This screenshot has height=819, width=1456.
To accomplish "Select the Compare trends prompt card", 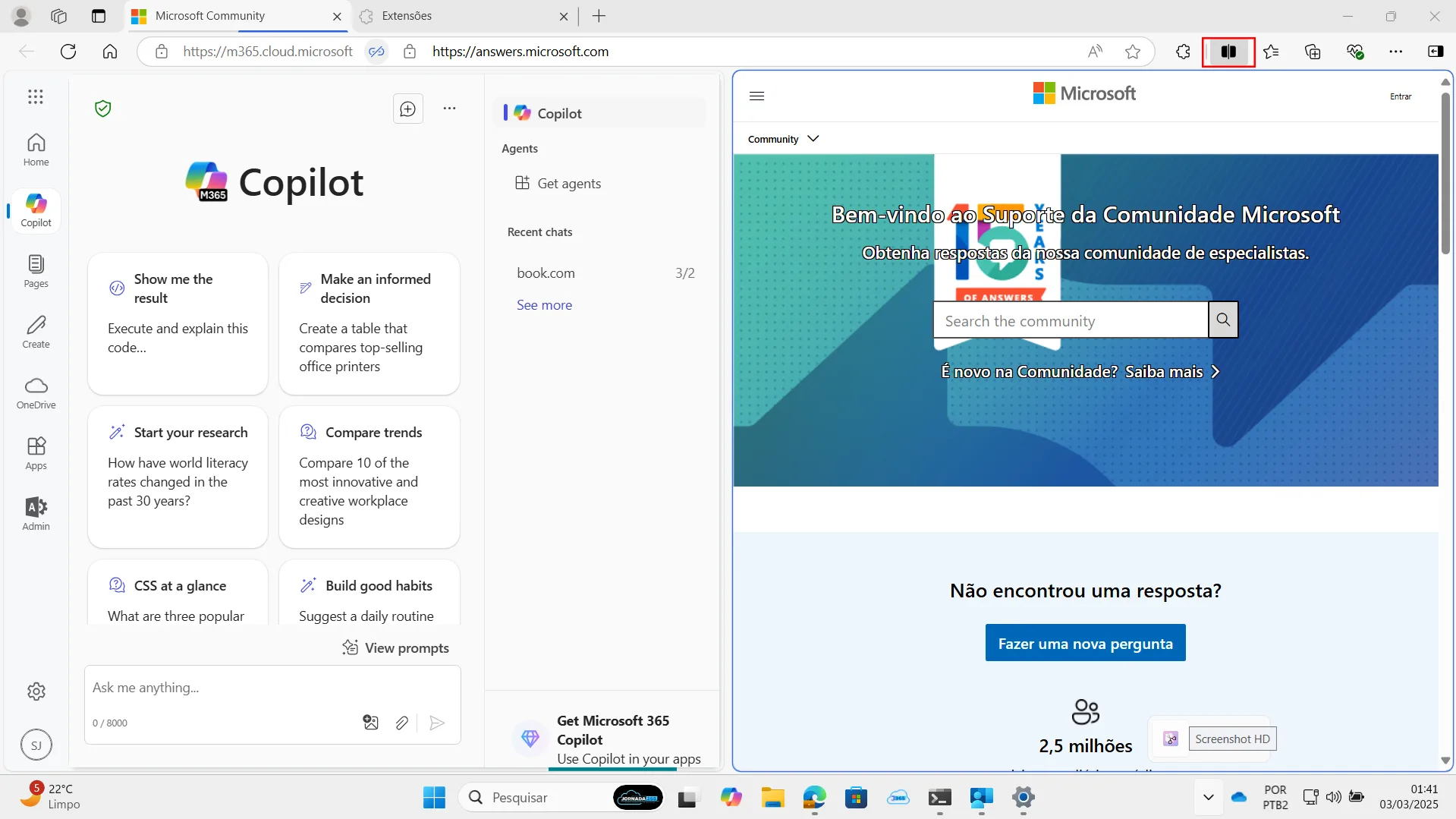I will (369, 477).
